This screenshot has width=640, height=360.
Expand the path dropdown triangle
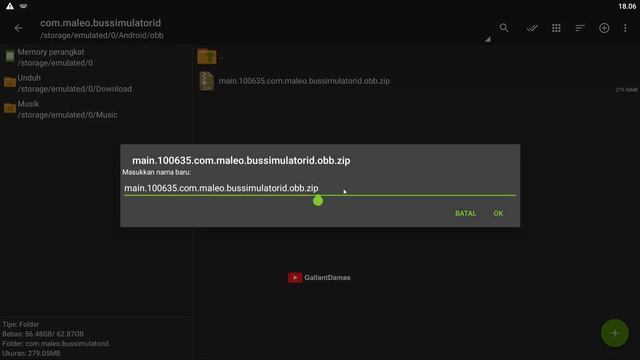[487, 39]
